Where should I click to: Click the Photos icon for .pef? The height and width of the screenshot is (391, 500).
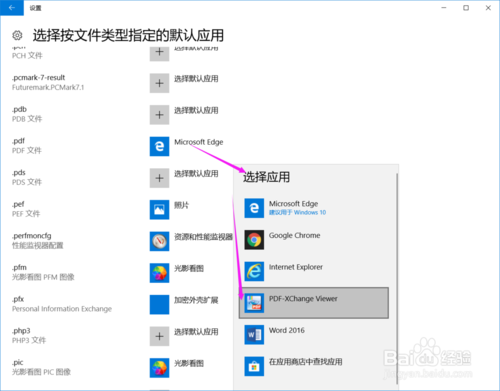coord(159,210)
